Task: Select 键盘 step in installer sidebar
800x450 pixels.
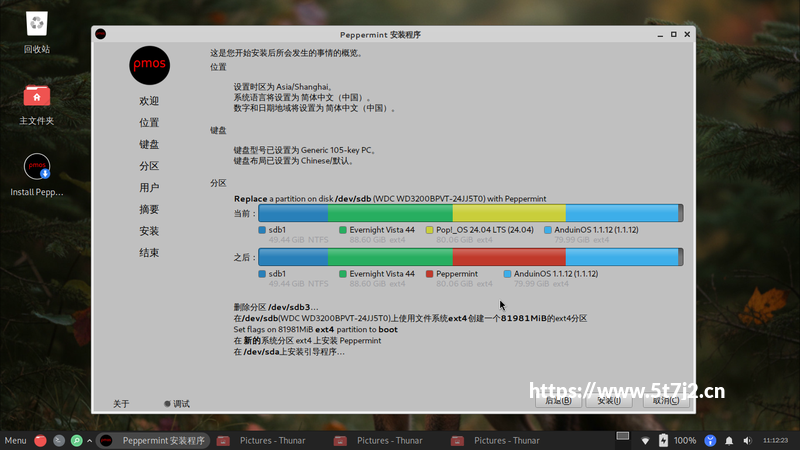Action: 149,144
